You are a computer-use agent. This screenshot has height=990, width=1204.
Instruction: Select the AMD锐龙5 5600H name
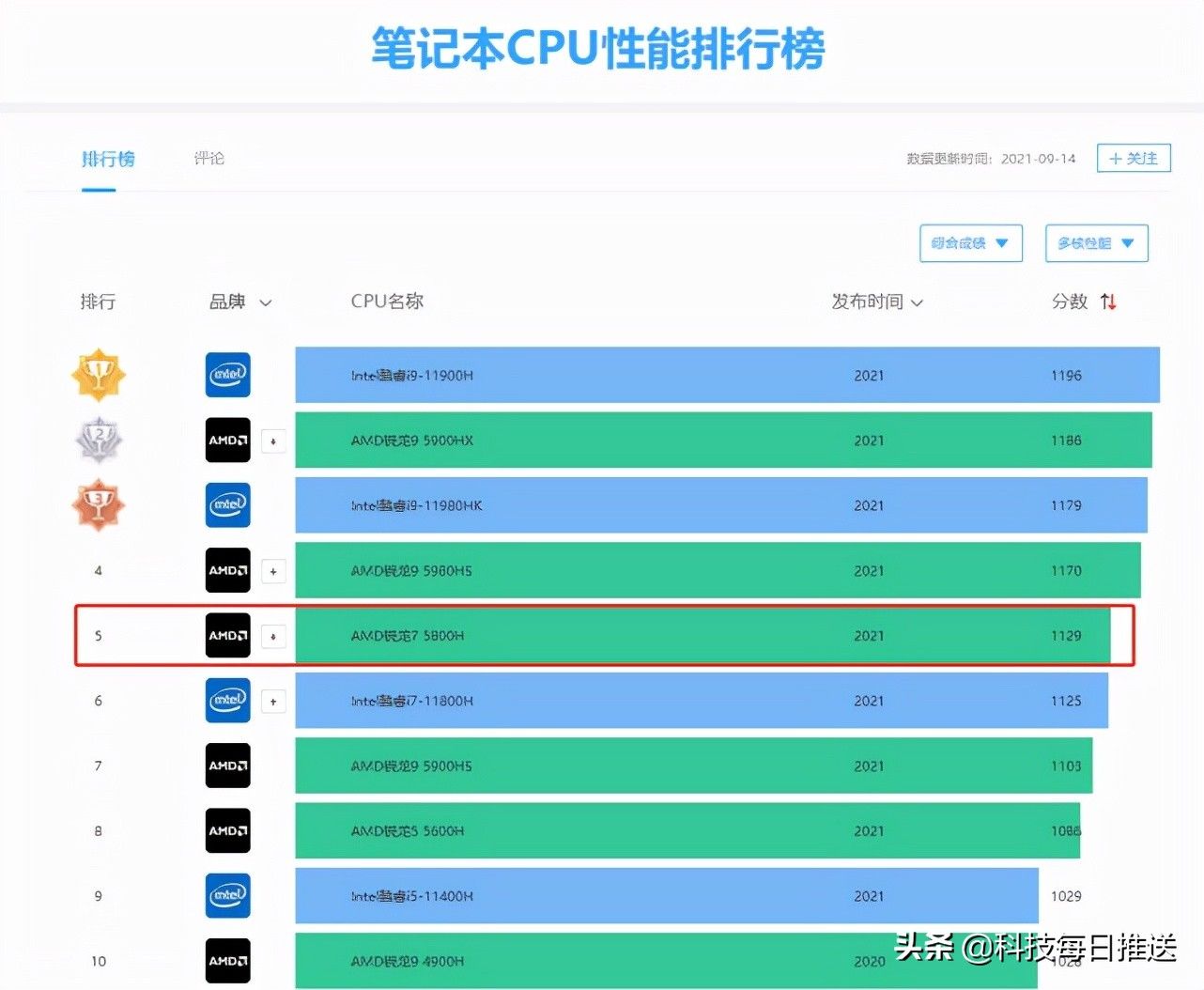coord(408,831)
